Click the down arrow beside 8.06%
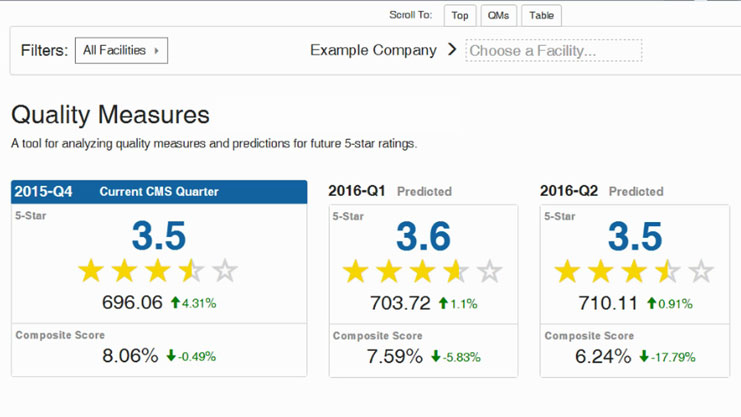The width and height of the screenshot is (741, 417). click(x=171, y=356)
